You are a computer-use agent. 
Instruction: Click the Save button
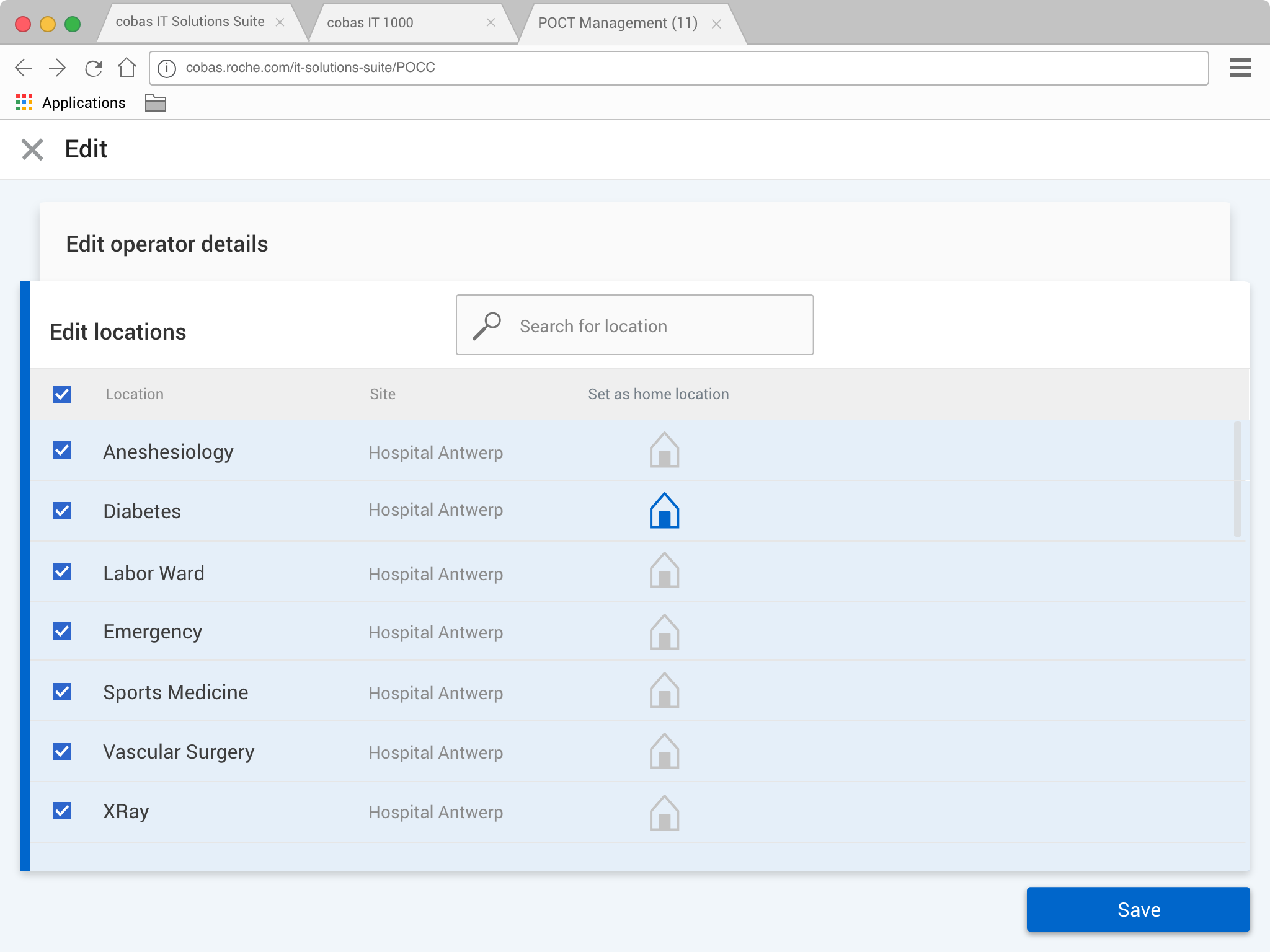click(1138, 909)
